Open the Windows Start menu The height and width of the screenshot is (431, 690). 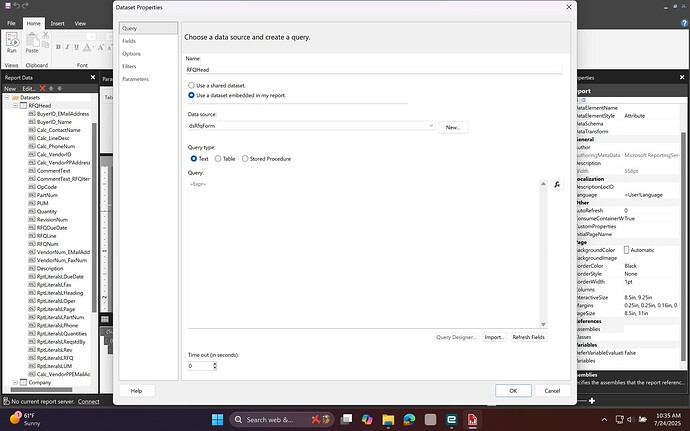[x=217, y=420]
